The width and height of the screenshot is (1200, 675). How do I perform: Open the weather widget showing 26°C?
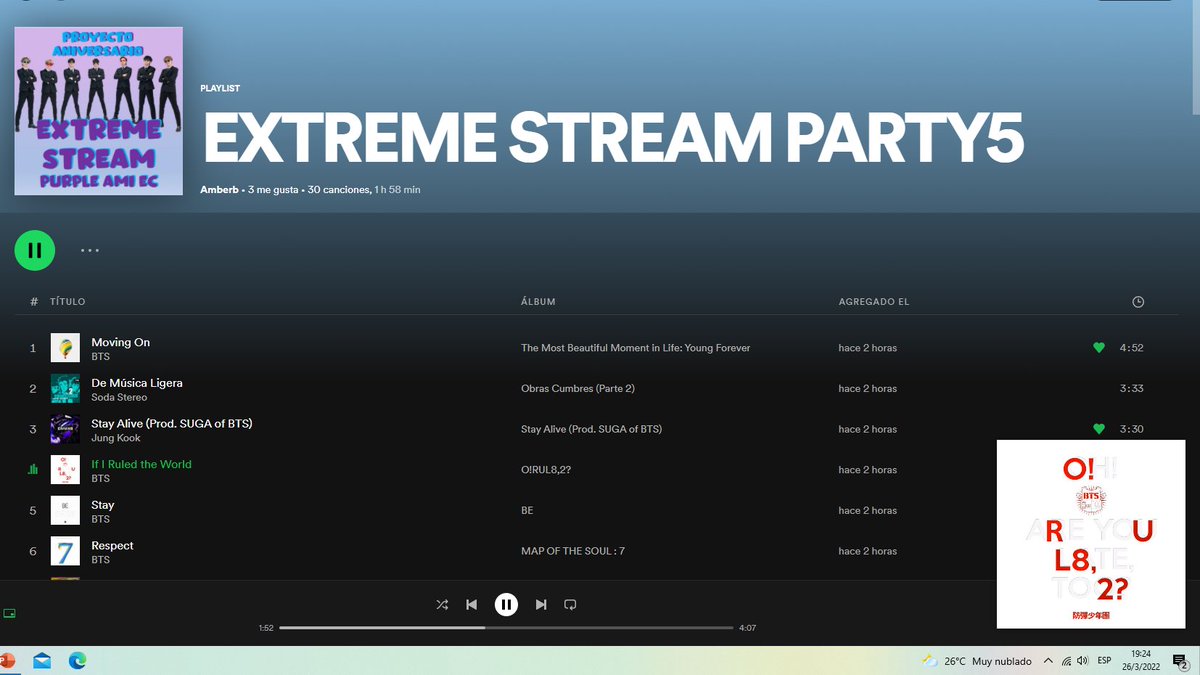click(x=976, y=661)
